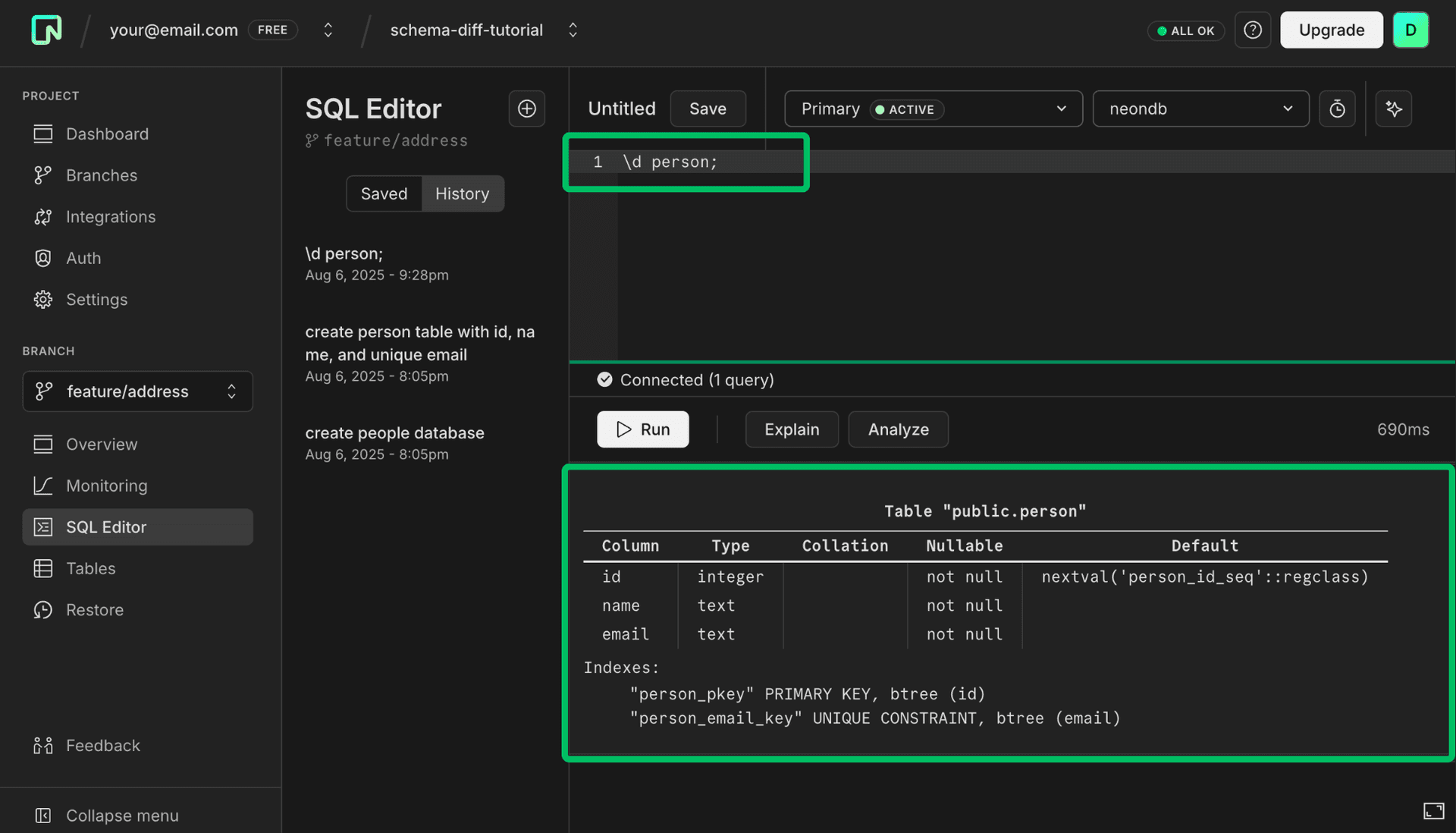
Task: Open the Primary branch dropdown
Action: pos(932,108)
